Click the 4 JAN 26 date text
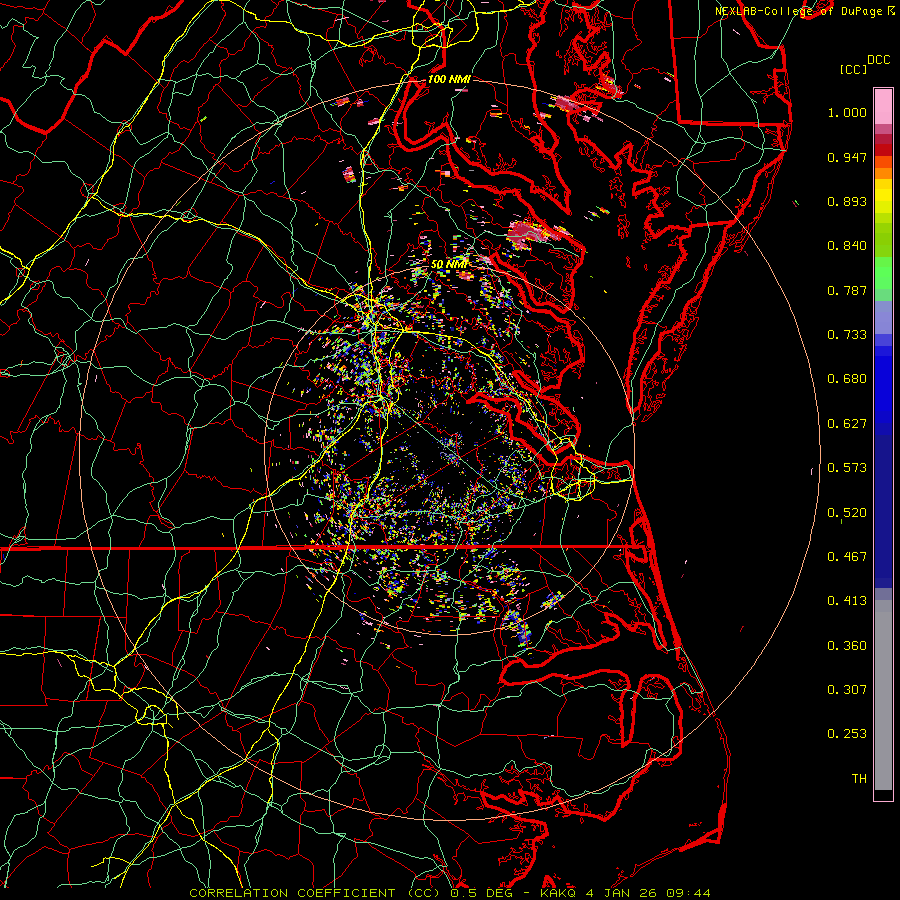The height and width of the screenshot is (900, 900). (622, 893)
